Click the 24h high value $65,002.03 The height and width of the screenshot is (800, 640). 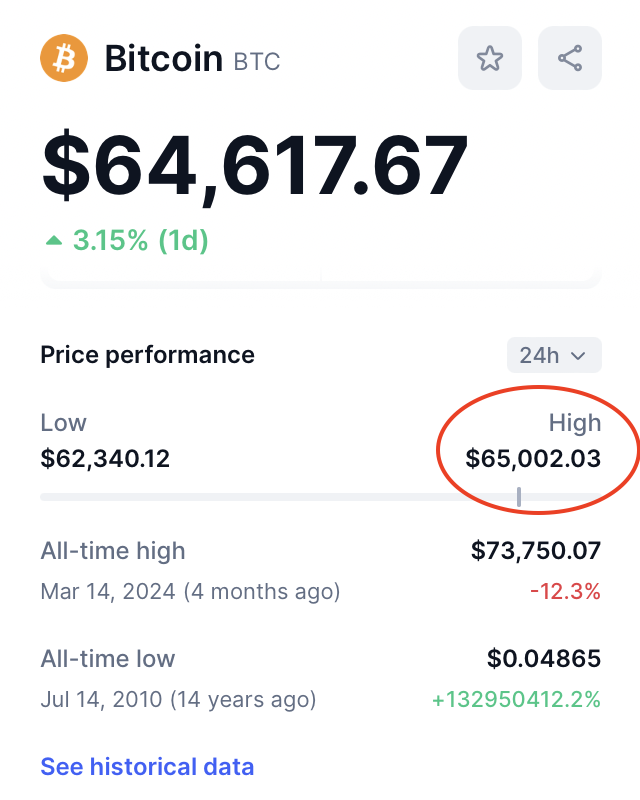(x=533, y=459)
